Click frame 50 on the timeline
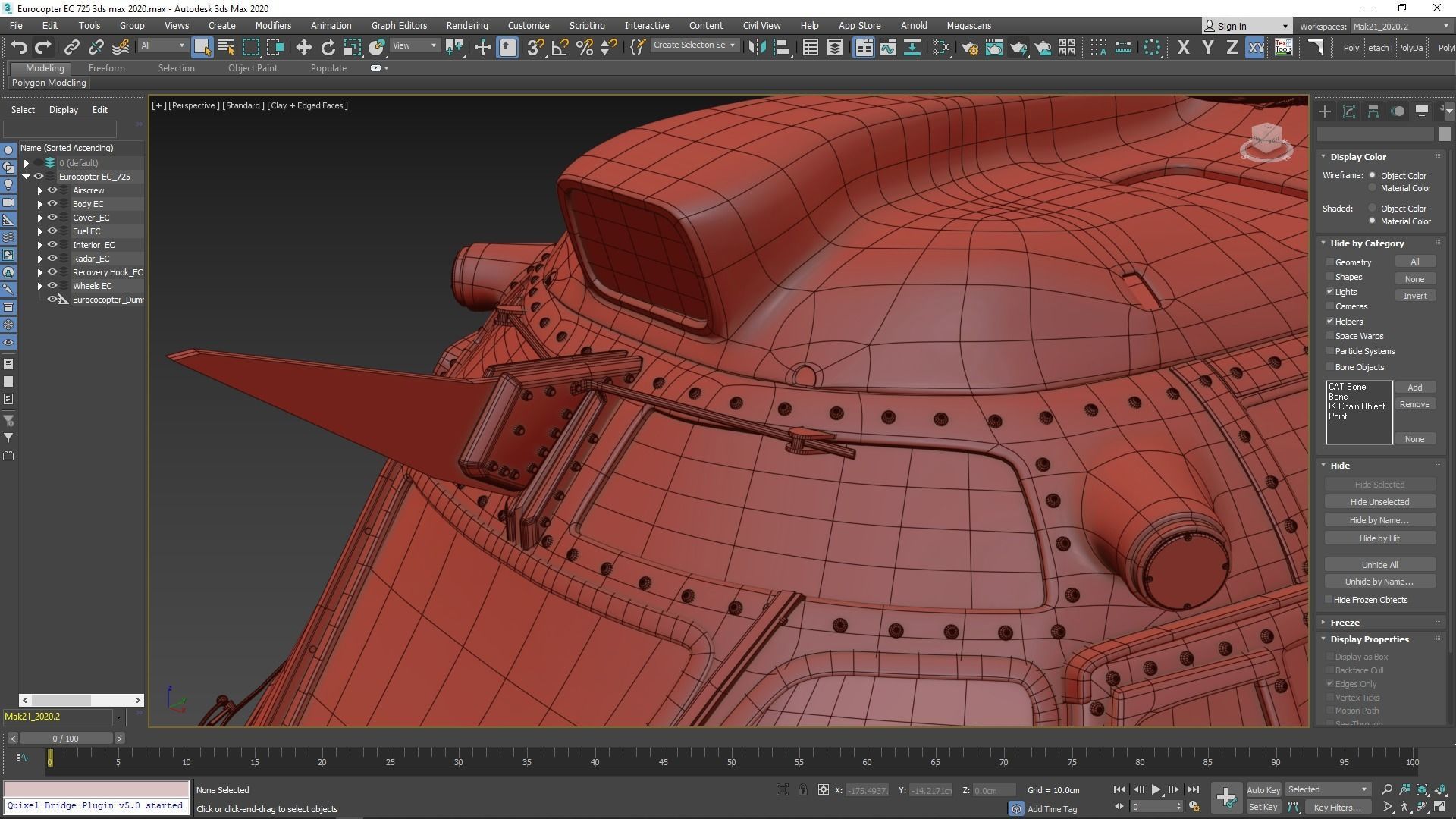This screenshot has width=1456, height=819. (731, 758)
